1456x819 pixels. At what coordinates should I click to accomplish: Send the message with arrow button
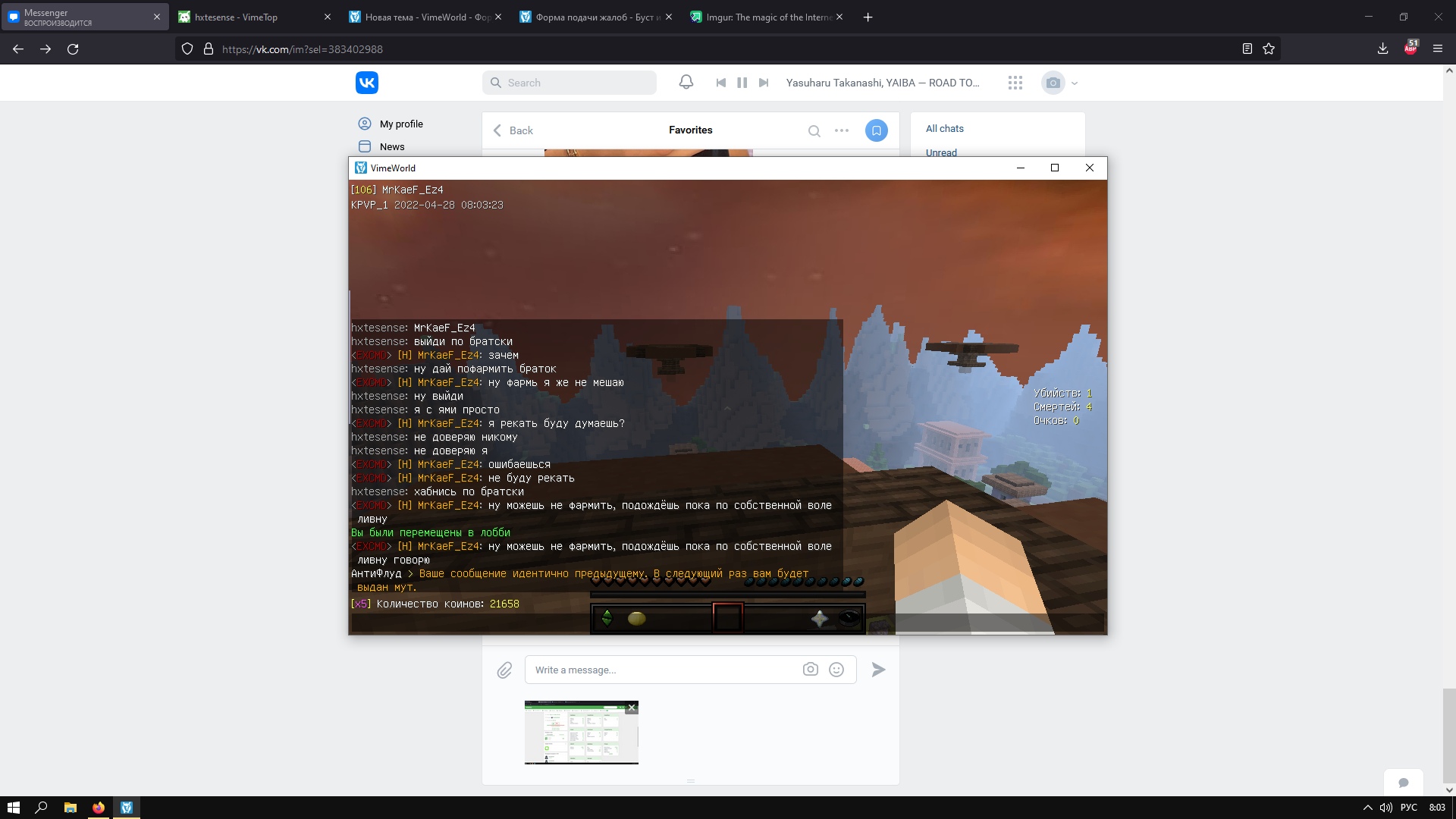click(x=878, y=670)
